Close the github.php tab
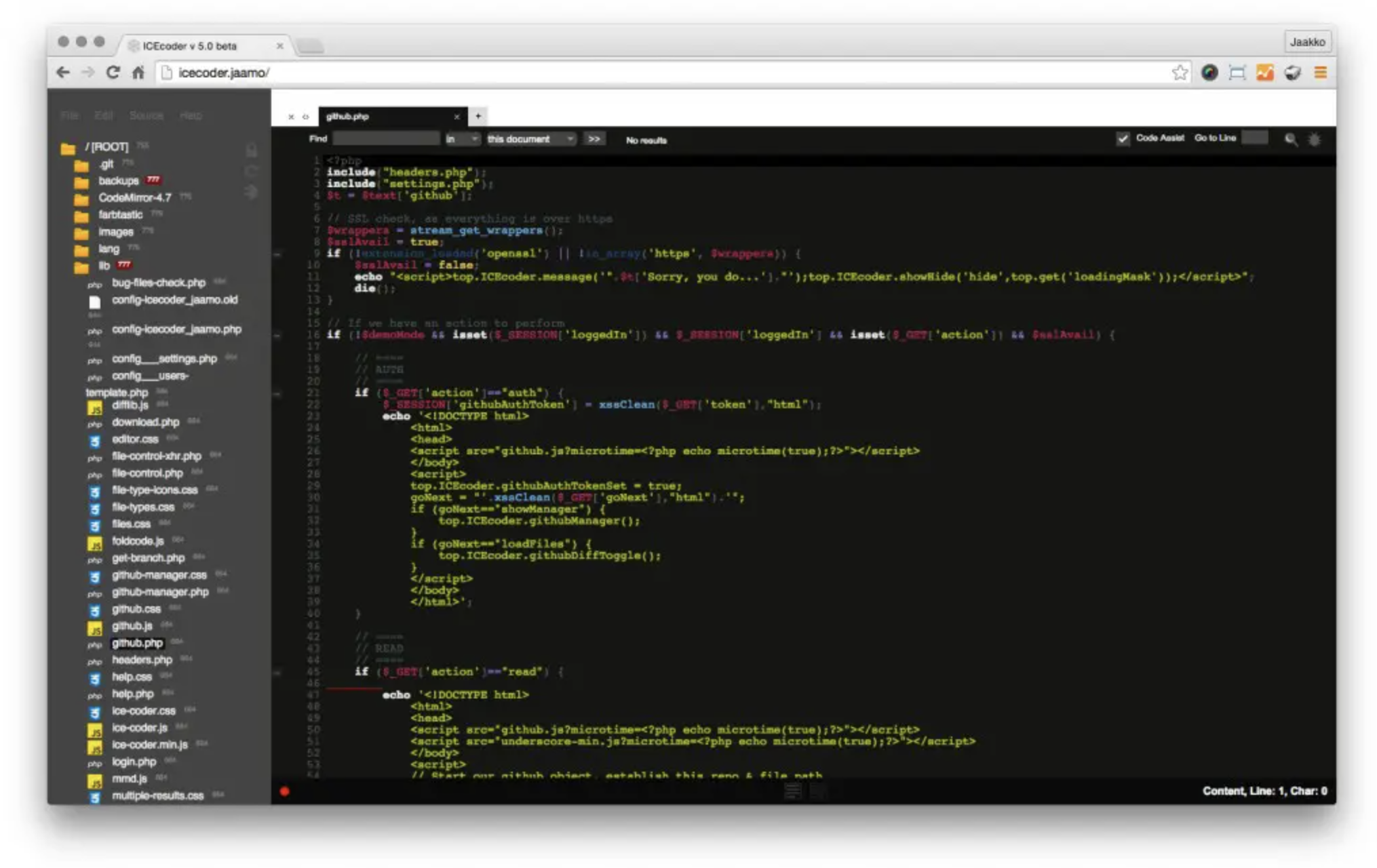The image size is (1377, 868). click(x=457, y=117)
